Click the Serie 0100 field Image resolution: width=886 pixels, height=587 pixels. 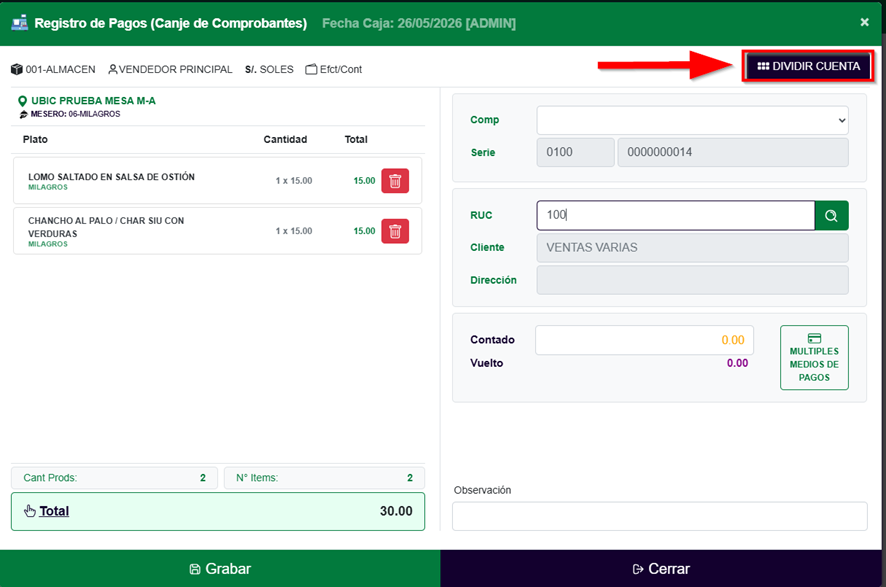tap(575, 153)
